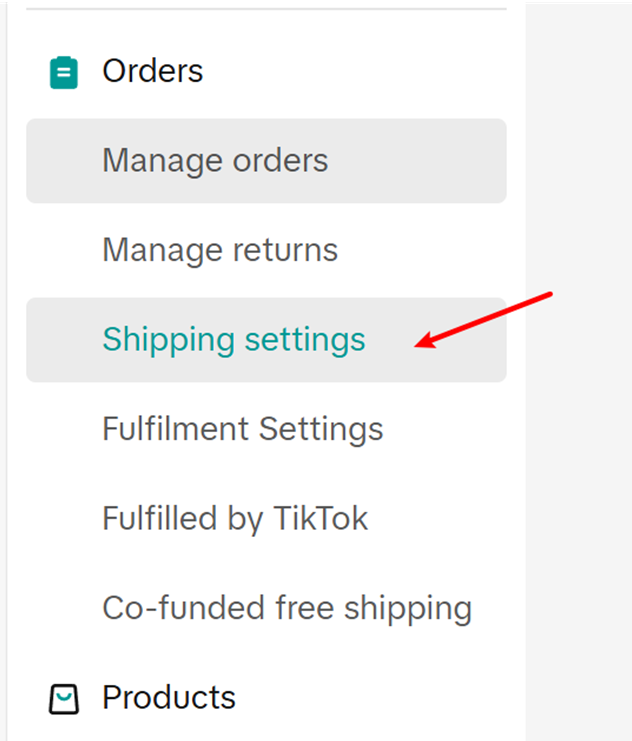Viewport: 632px width, 741px height.
Task: Click the Orders text label
Action: (152, 72)
